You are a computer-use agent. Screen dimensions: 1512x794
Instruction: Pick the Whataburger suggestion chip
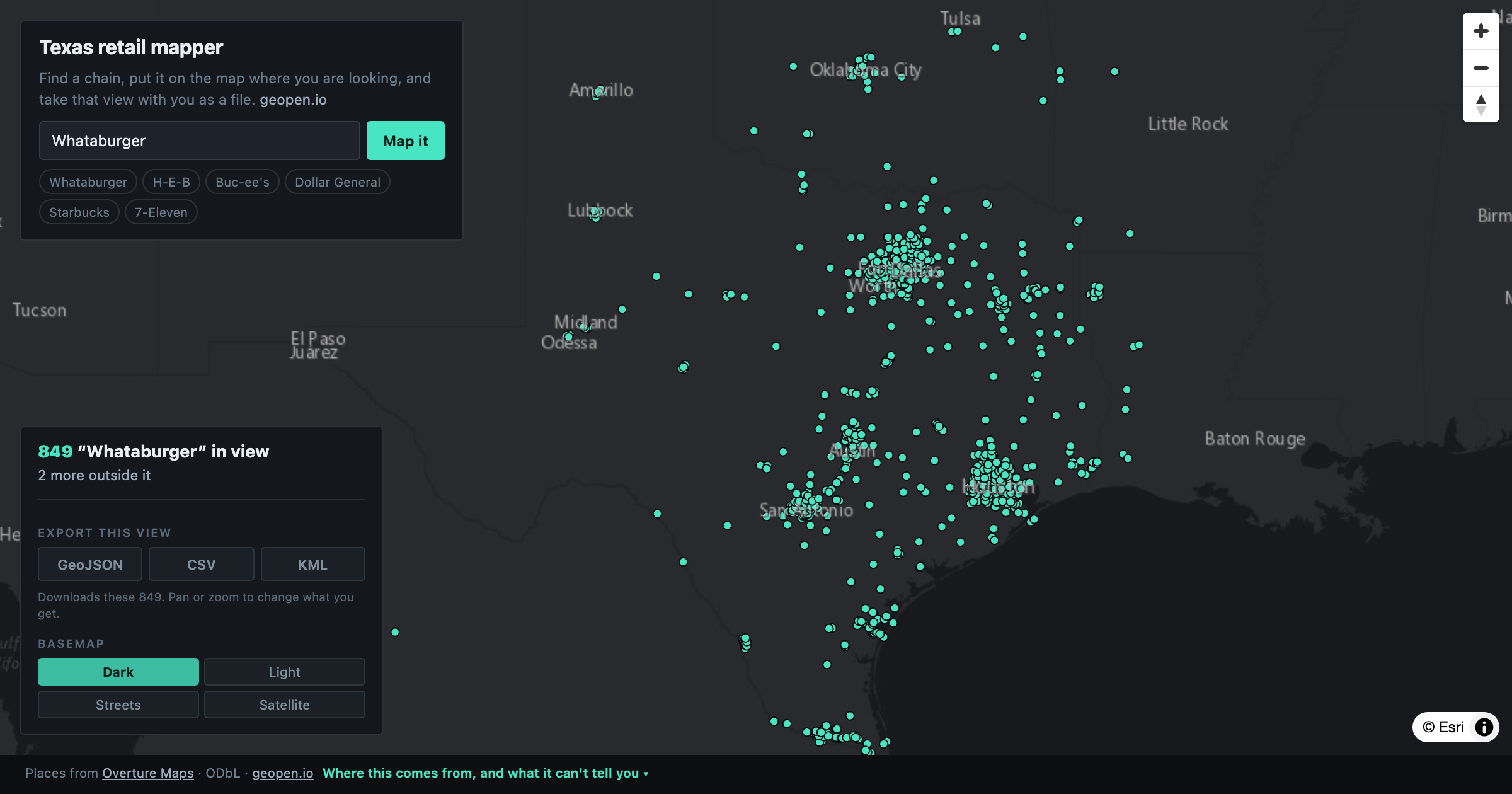click(88, 182)
